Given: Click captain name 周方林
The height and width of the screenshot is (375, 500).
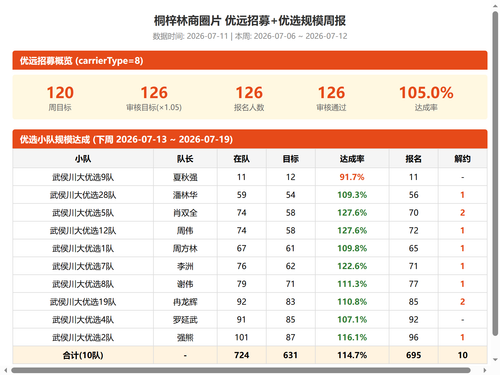Looking at the screenshot, I should (185, 248).
